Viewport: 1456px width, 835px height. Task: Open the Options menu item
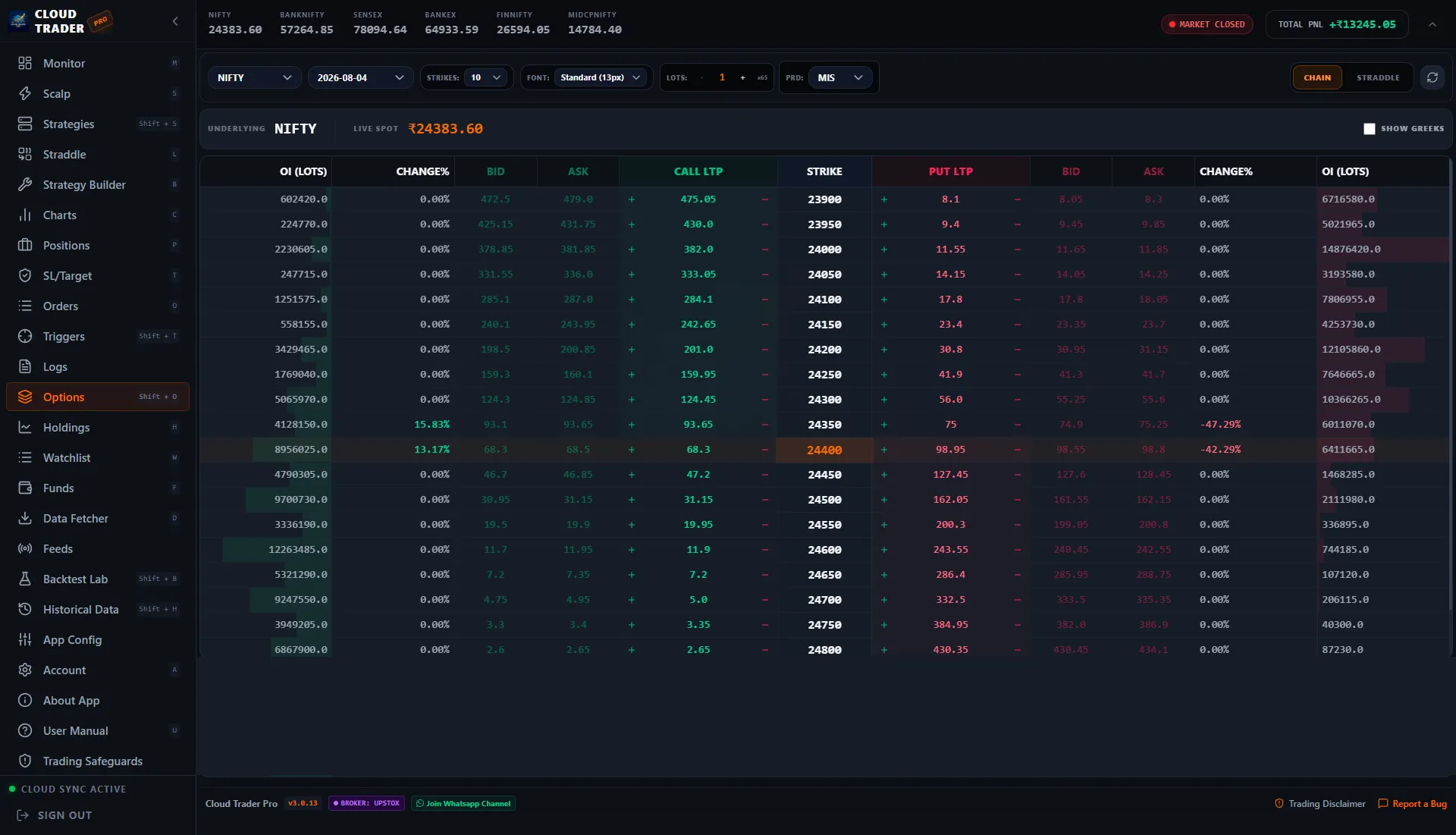98,397
